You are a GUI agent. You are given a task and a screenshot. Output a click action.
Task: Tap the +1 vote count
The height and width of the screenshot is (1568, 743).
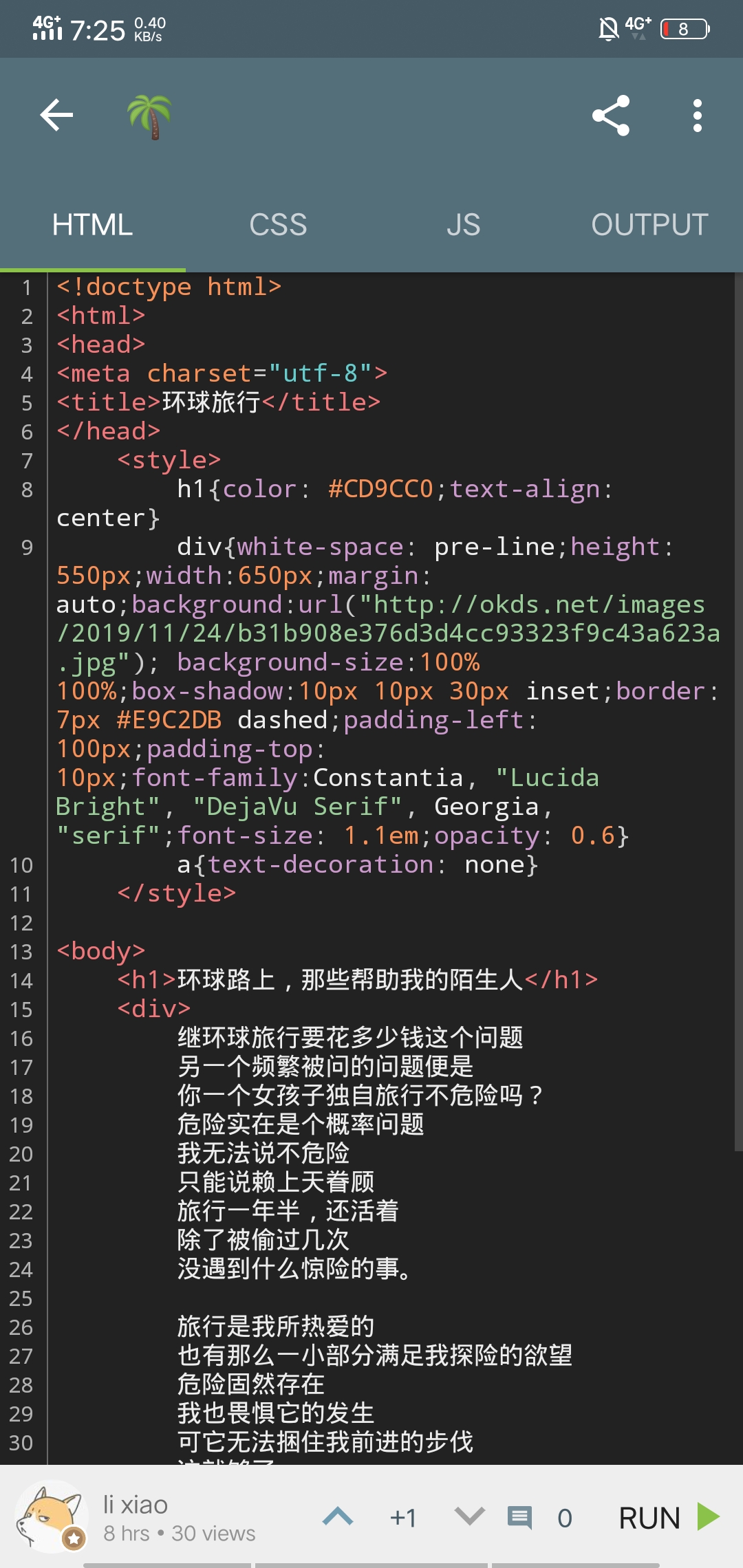click(403, 1518)
